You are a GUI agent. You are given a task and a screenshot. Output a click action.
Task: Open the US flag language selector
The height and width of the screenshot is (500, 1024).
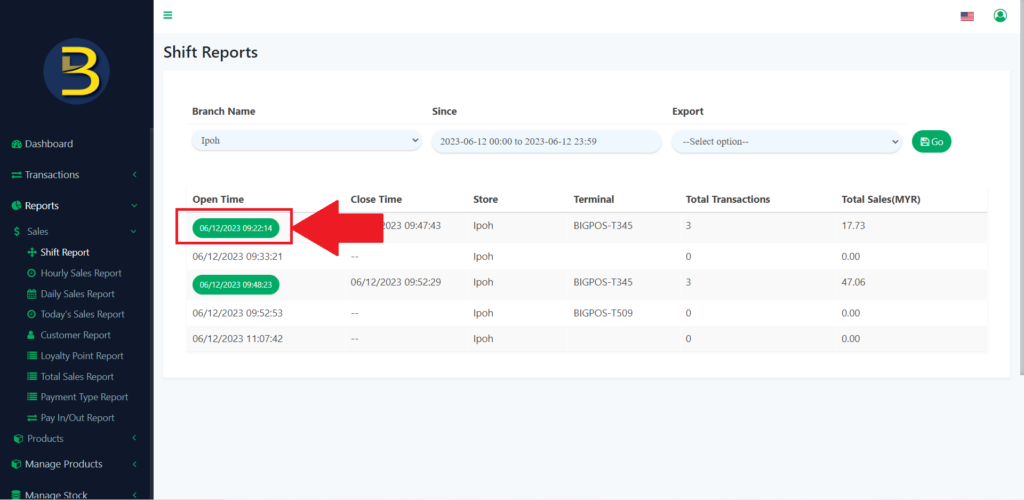click(x=966, y=16)
